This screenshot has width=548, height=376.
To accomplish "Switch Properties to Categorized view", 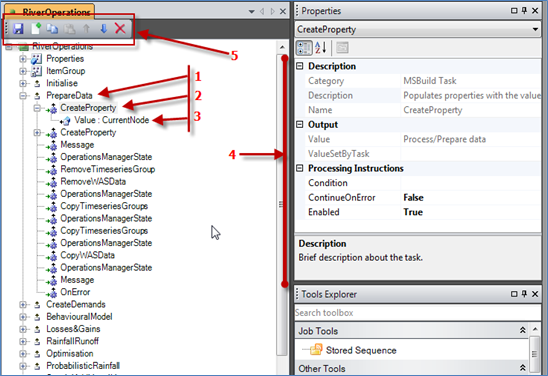I will click(304, 48).
